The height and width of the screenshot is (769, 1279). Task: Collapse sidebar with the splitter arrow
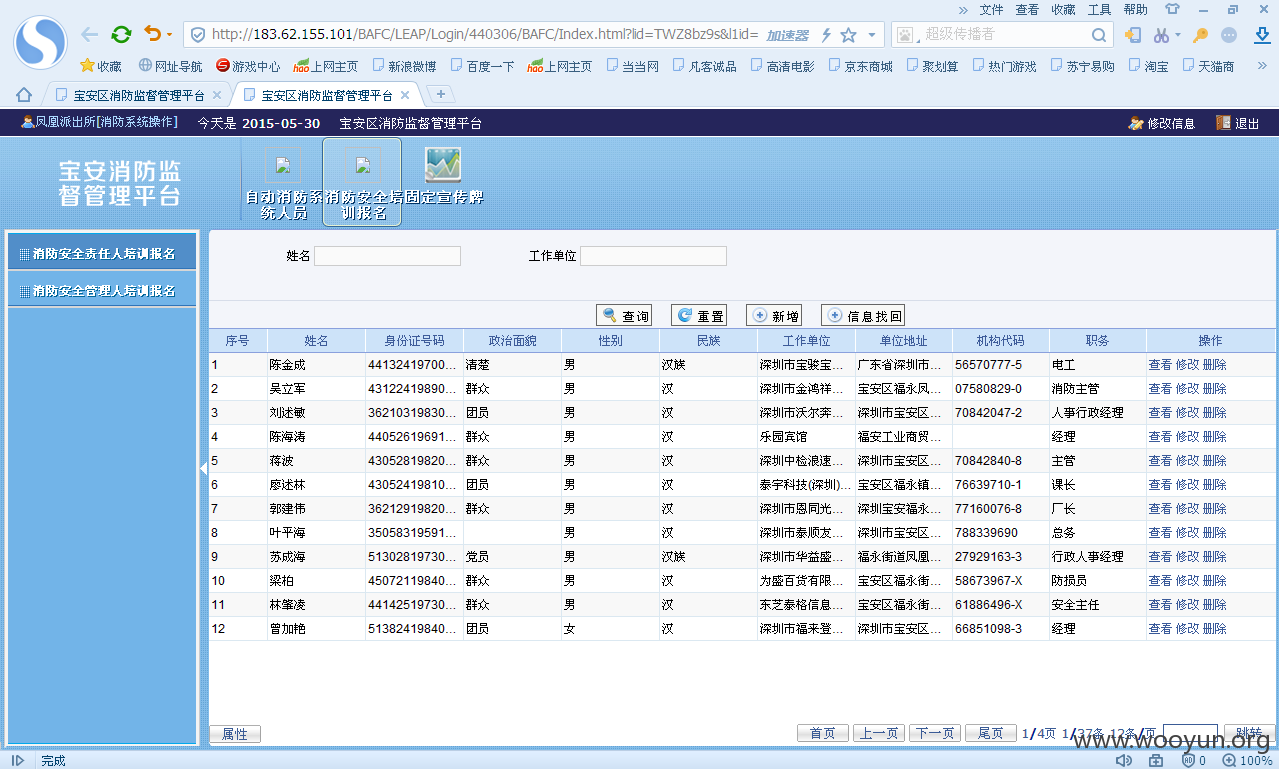(x=204, y=468)
